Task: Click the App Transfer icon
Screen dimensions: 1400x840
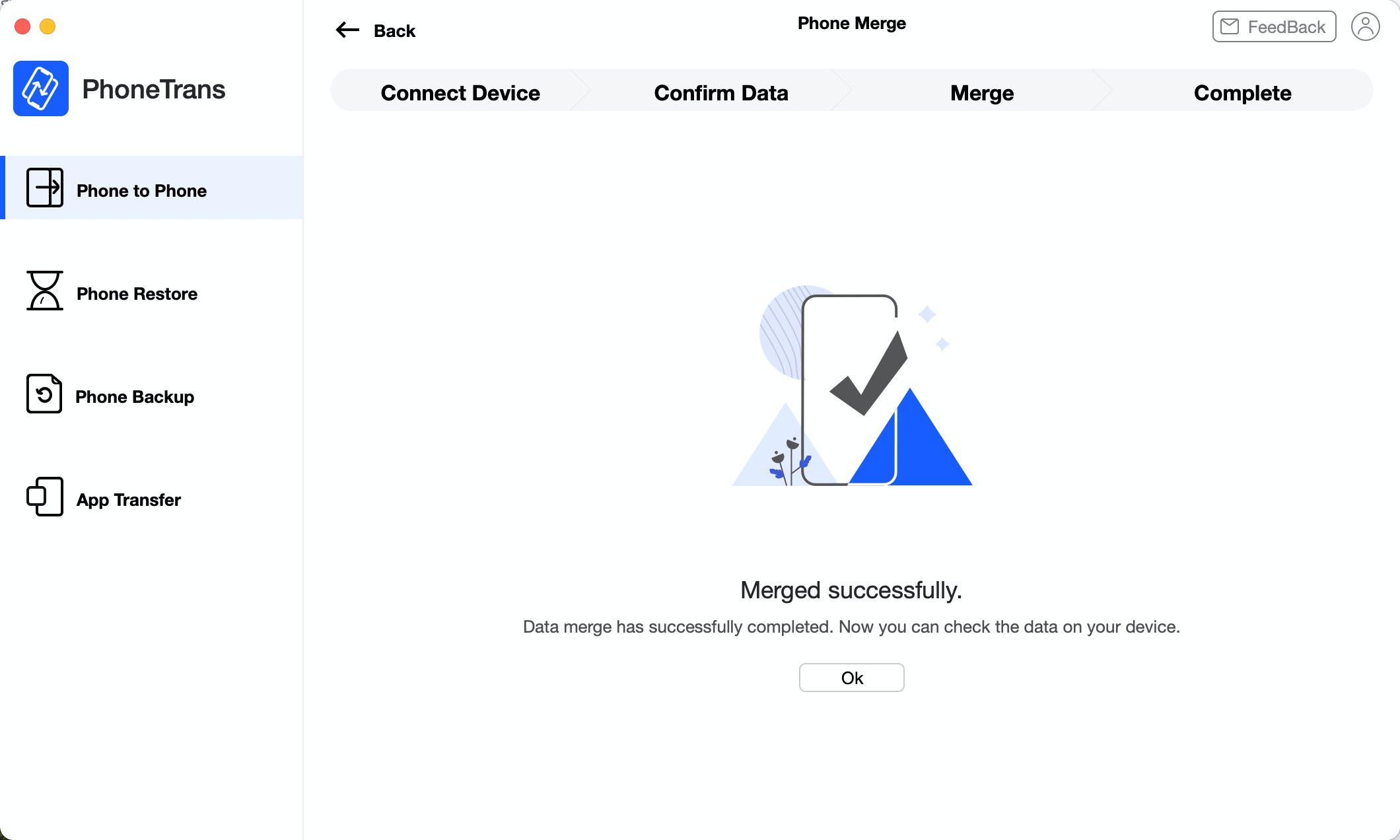Action: (x=45, y=497)
